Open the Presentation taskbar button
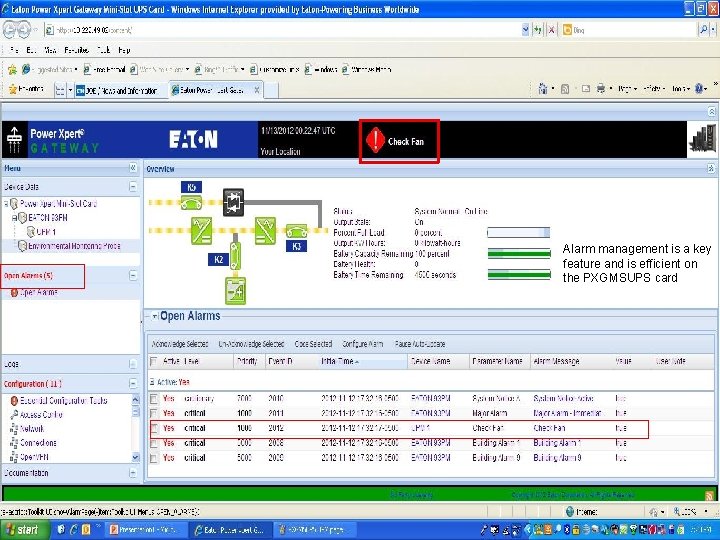This screenshot has width=720, height=540. (x=144, y=529)
